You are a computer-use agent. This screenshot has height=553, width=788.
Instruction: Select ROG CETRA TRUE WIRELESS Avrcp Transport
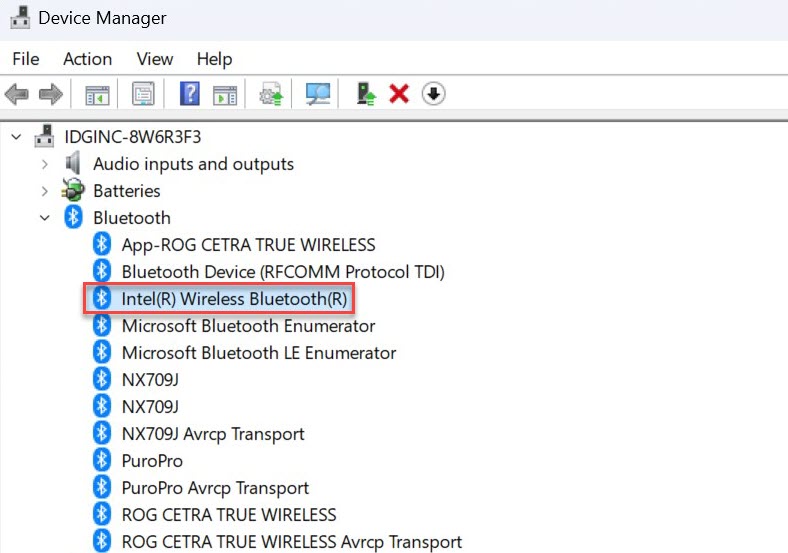coord(291,542)
